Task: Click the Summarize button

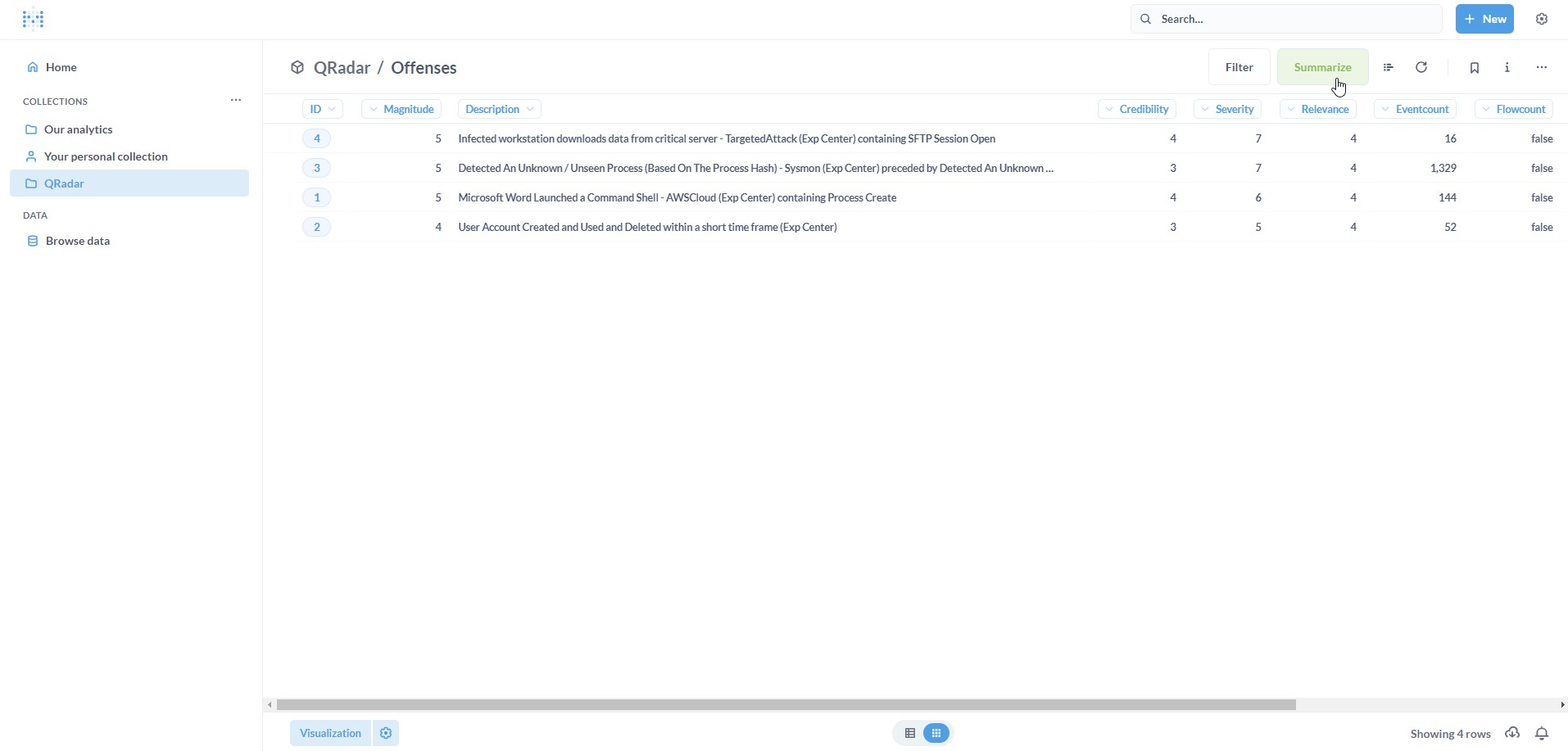Action: (x=1323, y=67)
